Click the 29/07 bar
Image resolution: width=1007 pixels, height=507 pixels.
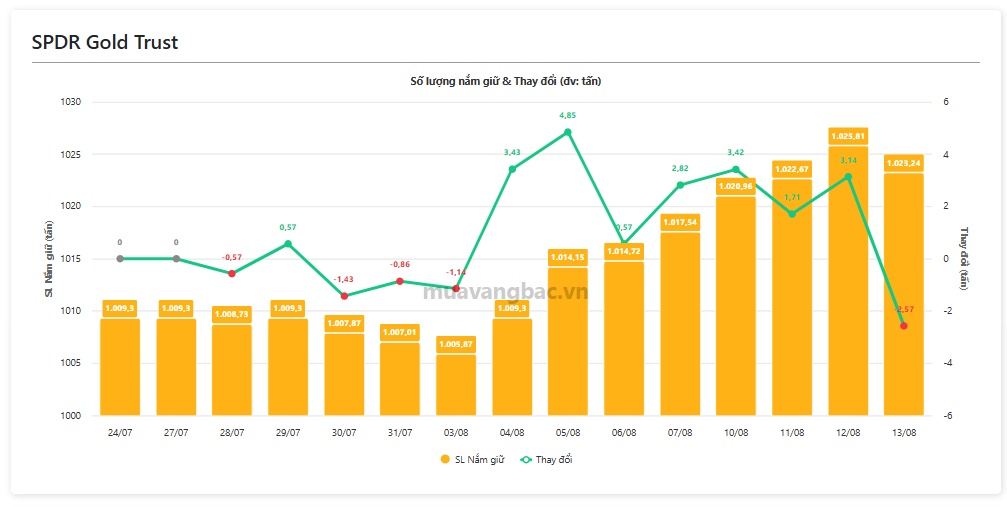[x=288, y=367]
